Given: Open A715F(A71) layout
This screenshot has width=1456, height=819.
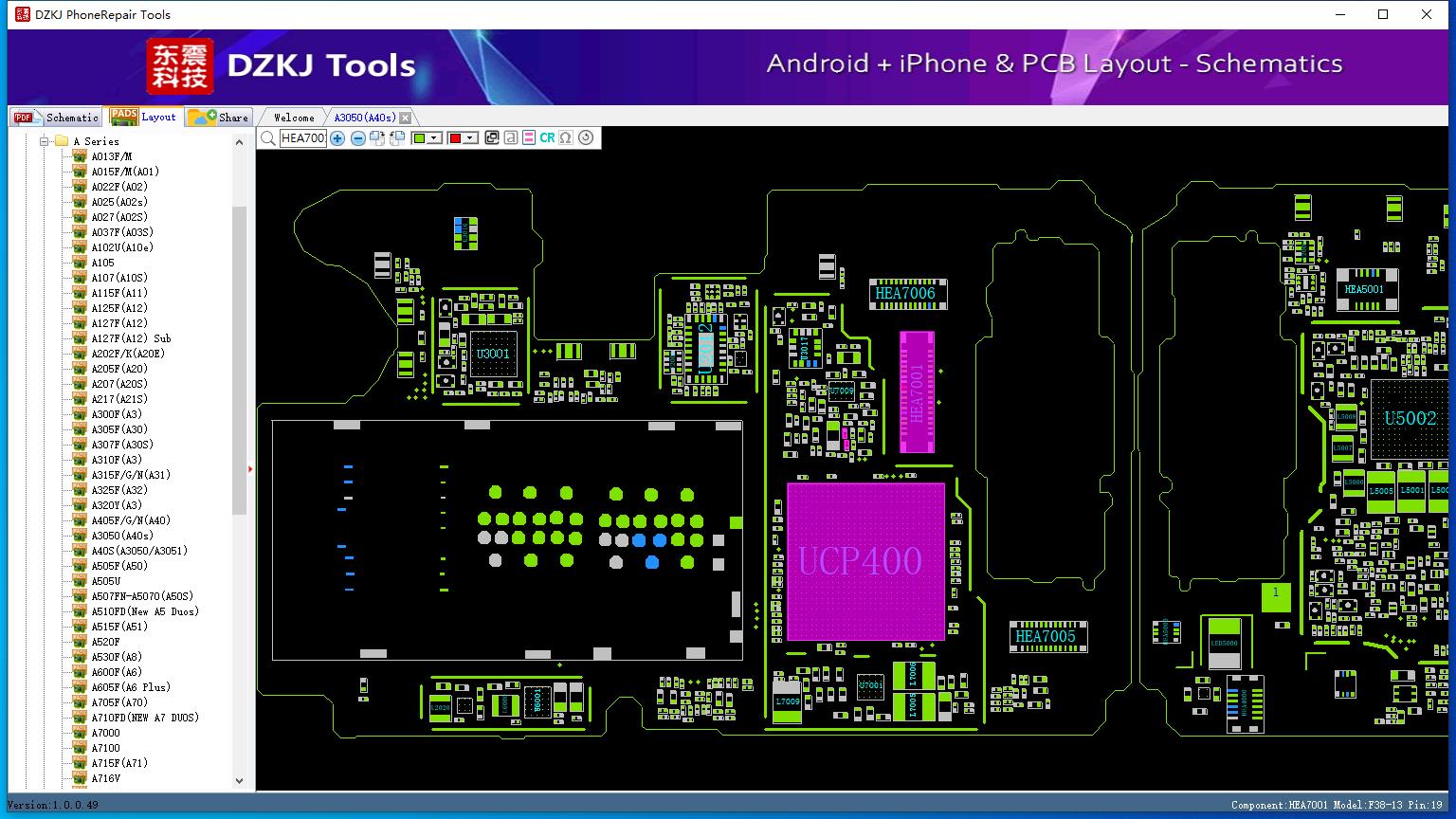Looking at the screenshot, I should (119, 763).
